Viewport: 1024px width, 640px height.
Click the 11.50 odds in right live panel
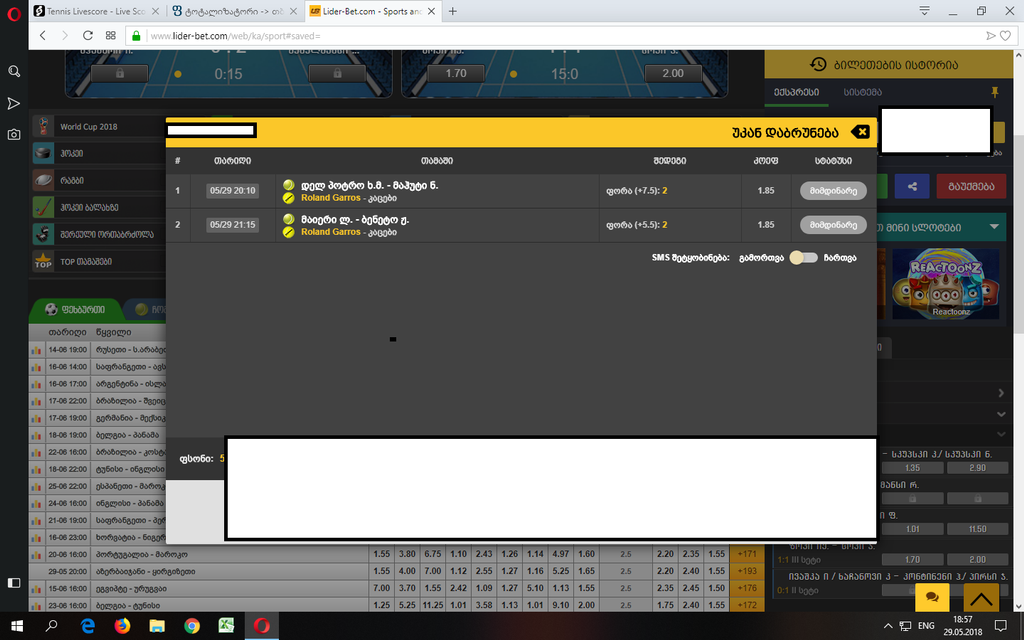tap(978, 529)
